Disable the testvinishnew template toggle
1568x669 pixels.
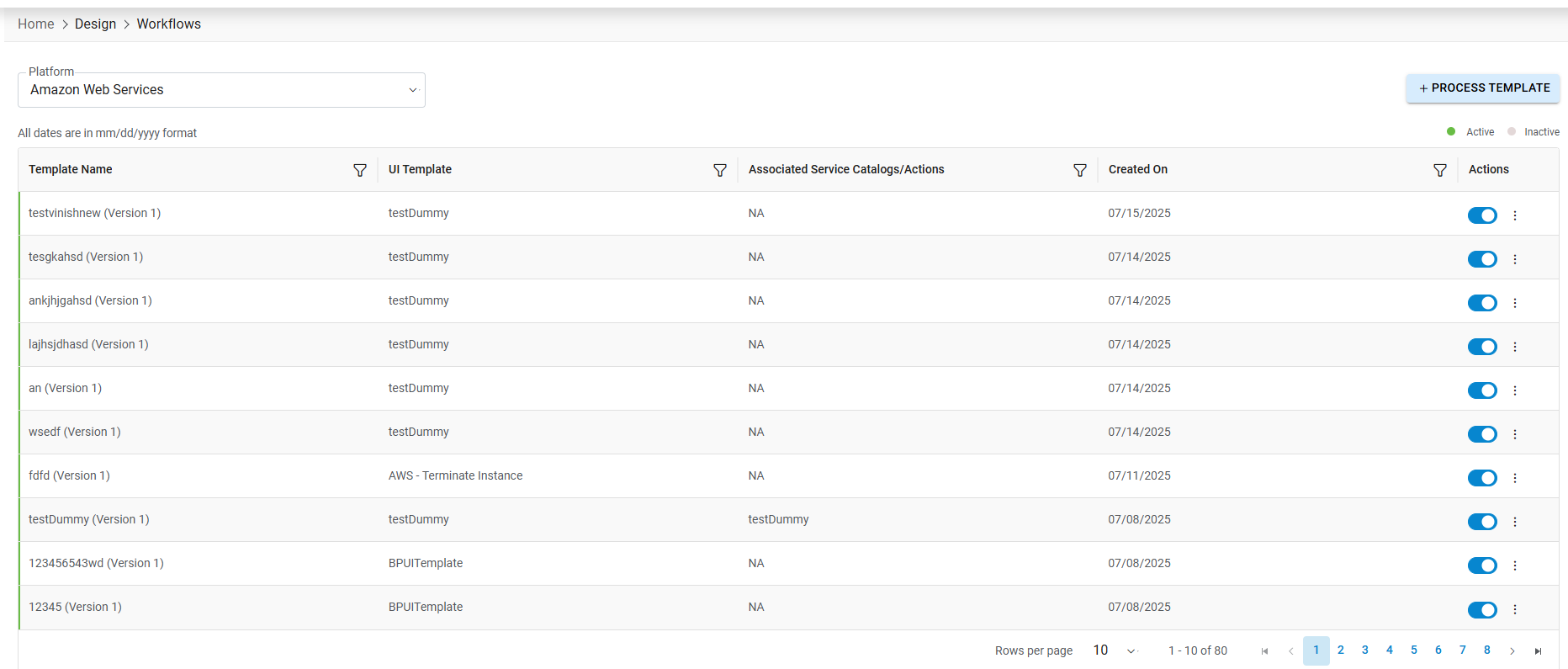1482,215
